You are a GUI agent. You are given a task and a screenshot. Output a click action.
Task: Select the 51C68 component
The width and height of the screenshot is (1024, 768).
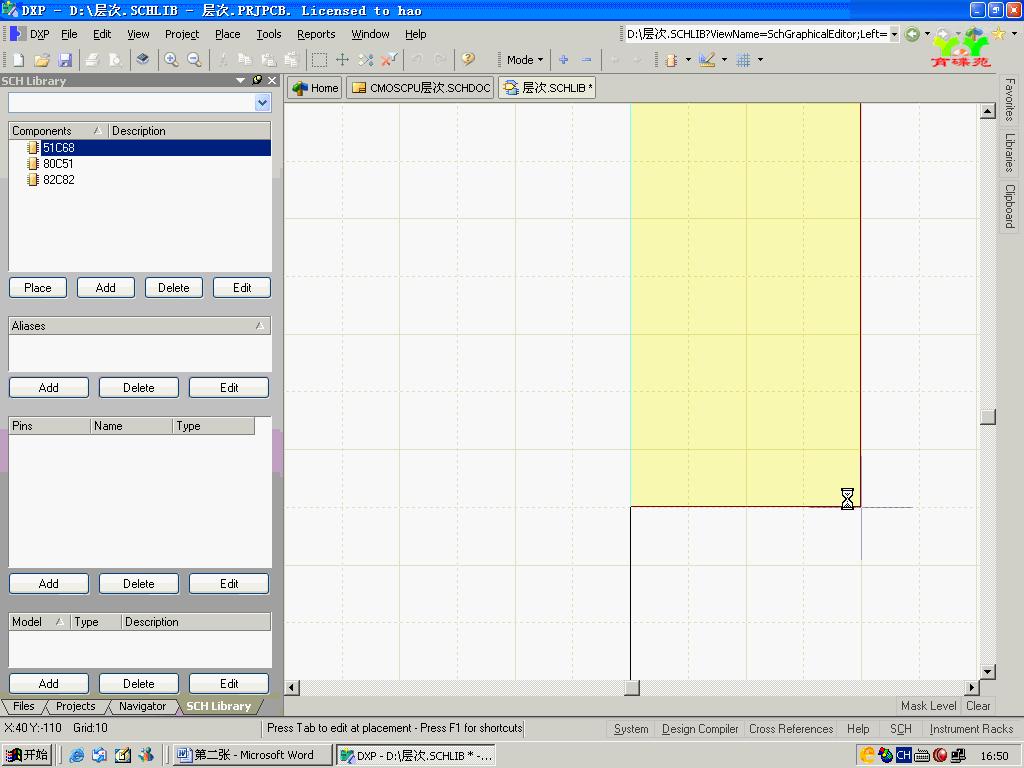pyautogui.click(x=140, y=148)
